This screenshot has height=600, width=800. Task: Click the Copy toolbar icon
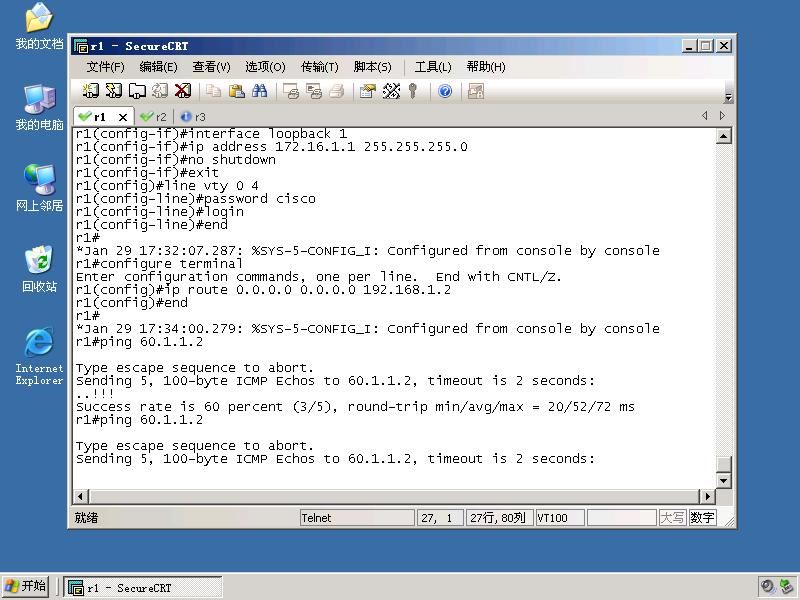[x=213, y=91]
